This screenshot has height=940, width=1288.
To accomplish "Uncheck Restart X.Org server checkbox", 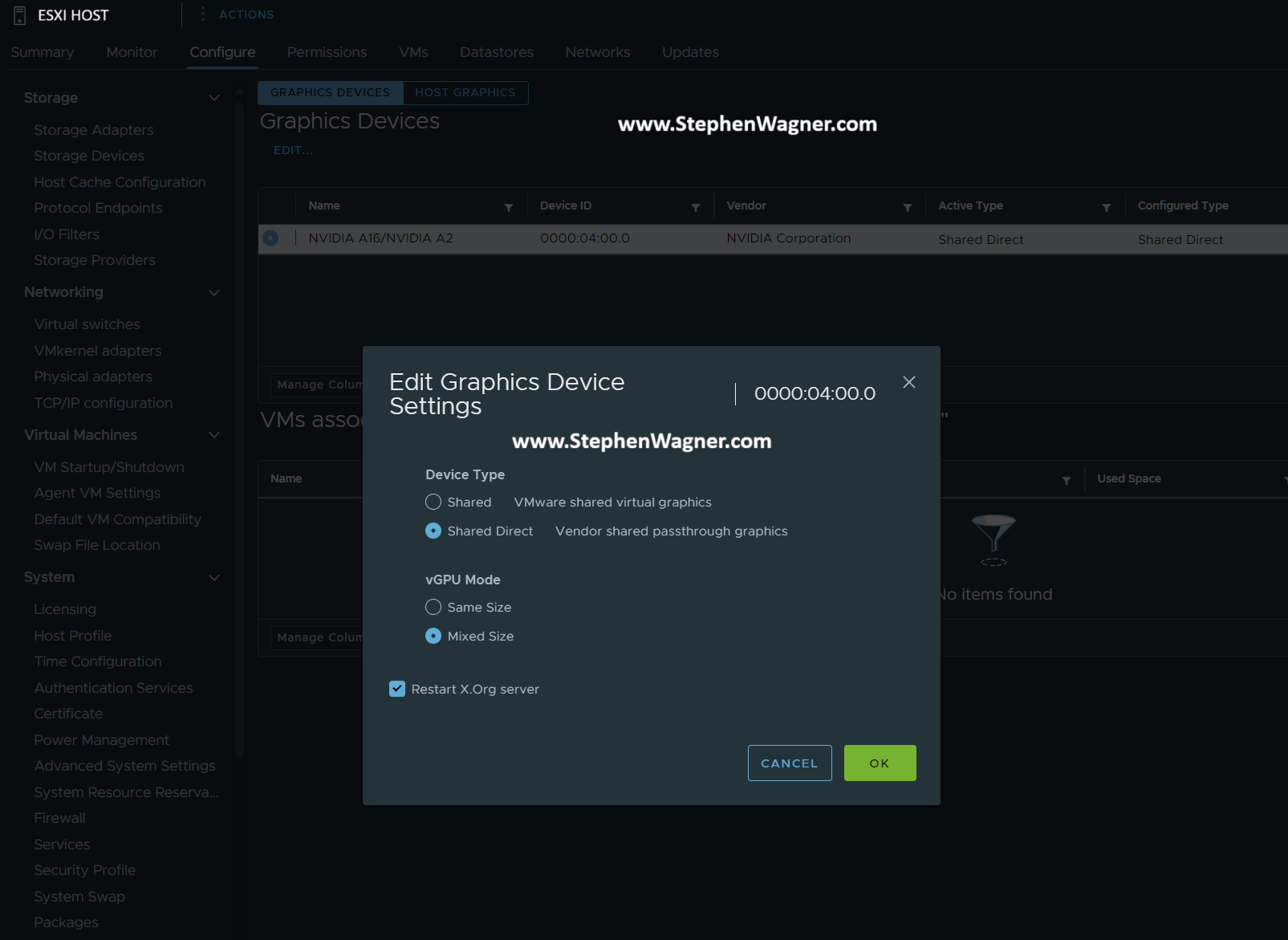I will 397,689.
